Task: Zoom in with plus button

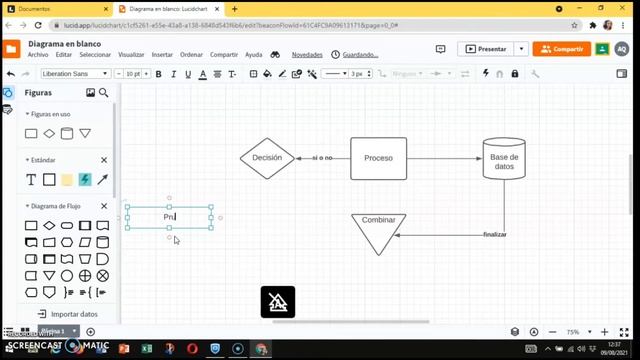Action: pos(605,332)
